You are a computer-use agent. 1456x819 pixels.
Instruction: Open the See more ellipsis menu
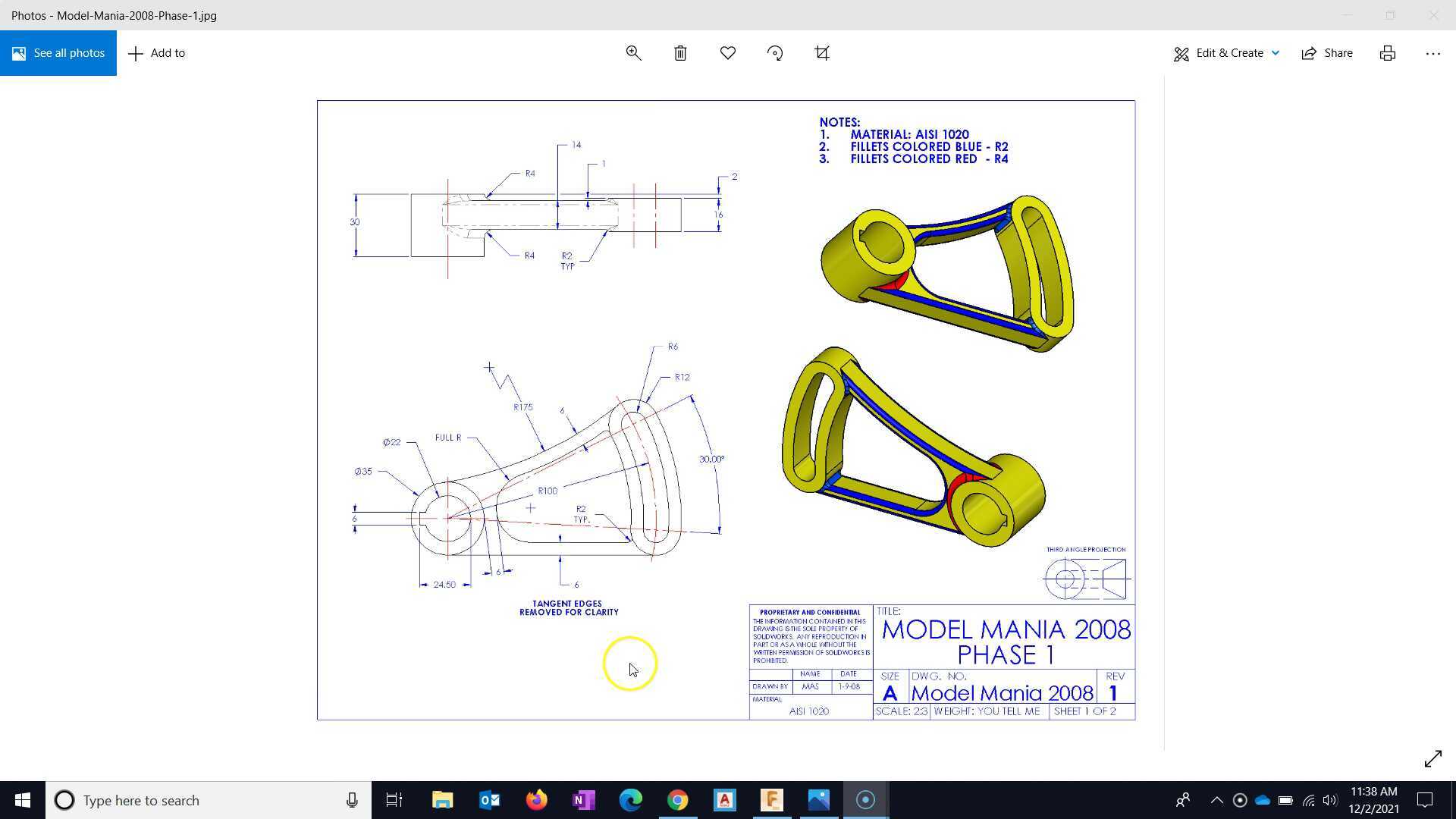click(x=1432, y=53)
